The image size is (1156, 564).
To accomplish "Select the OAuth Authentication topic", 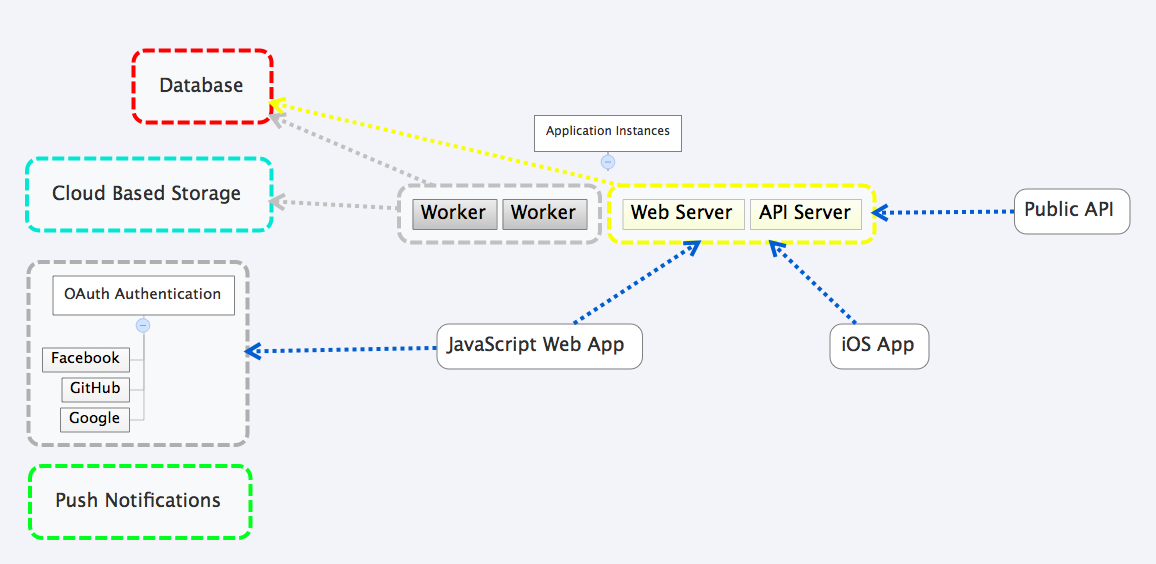I will [143, 295].
